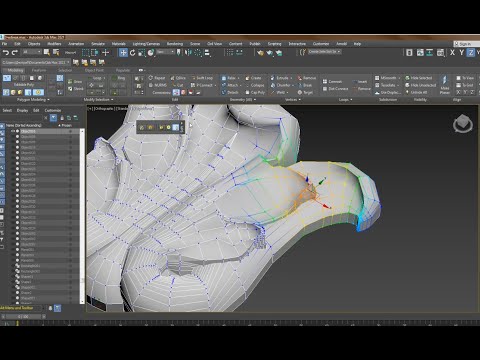Click Collapse in Geometry panel
The width and height of the screenshot is (480, 360).
(255, 85)
